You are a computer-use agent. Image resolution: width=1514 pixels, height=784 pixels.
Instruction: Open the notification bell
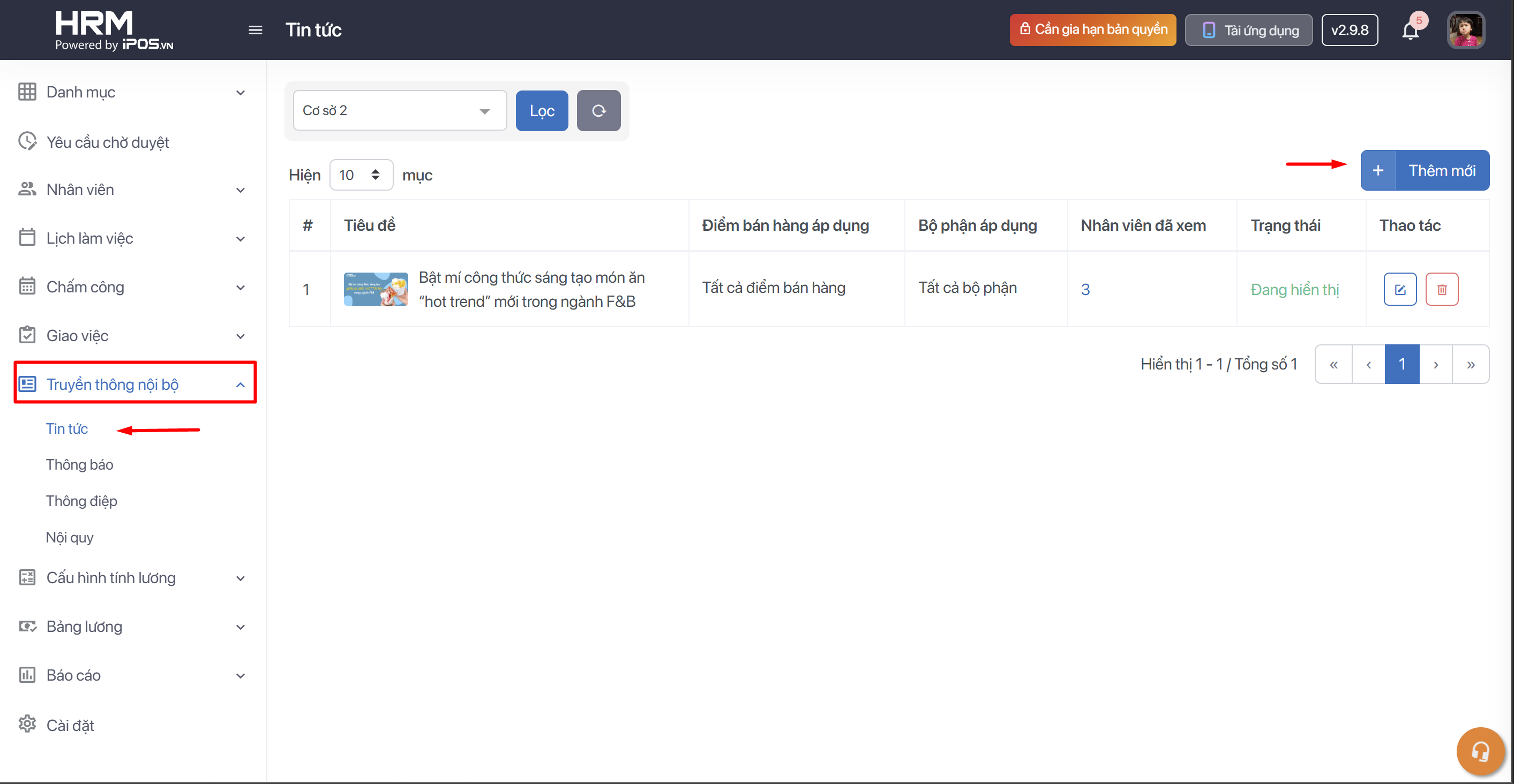1410,31
